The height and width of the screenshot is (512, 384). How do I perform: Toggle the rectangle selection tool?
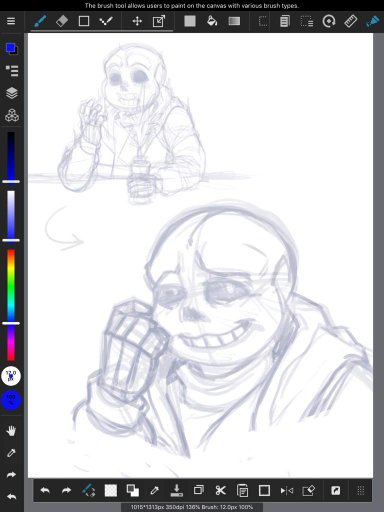(x=263, y=21)
